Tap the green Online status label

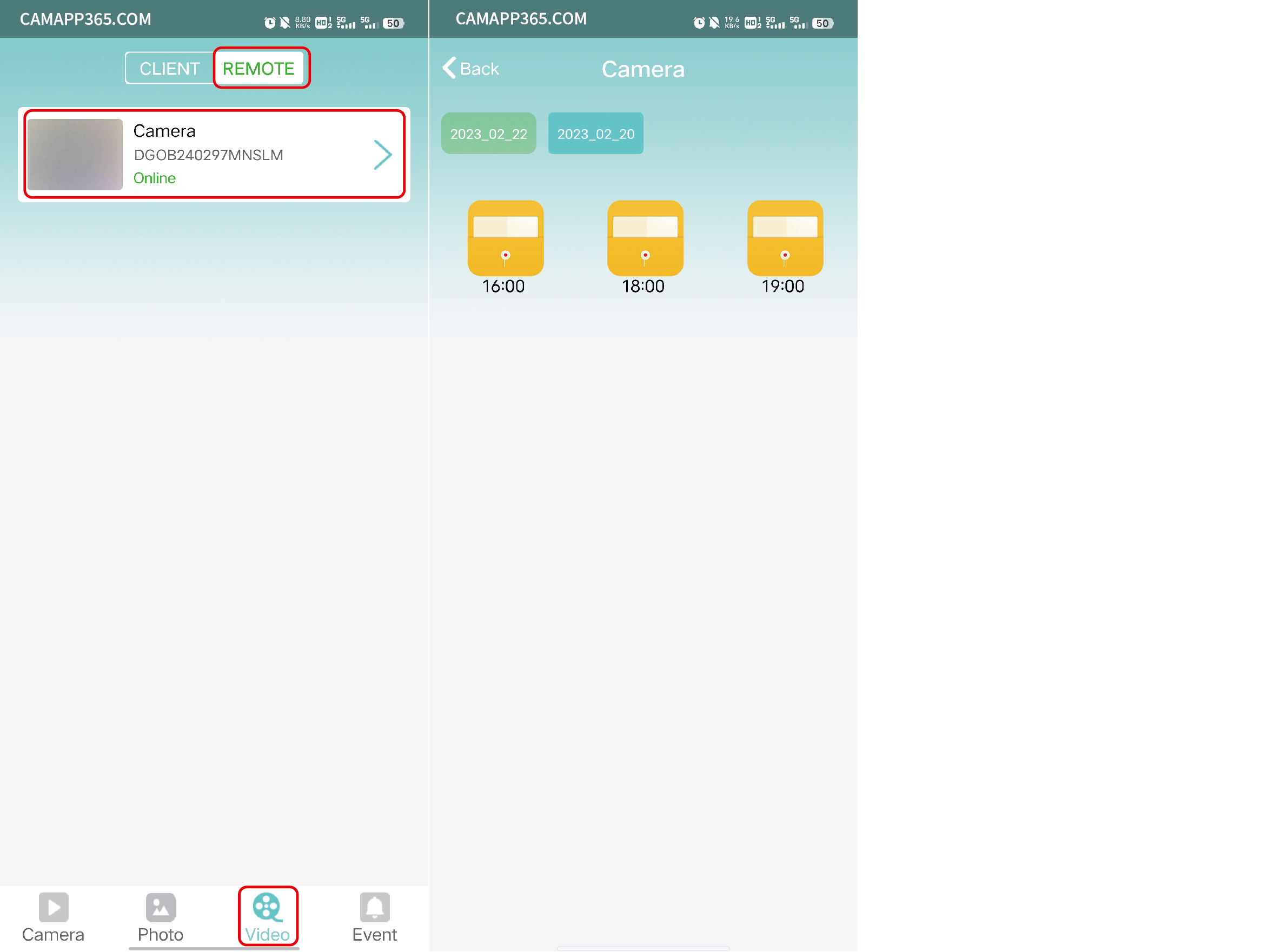click(x=155, y=178)
